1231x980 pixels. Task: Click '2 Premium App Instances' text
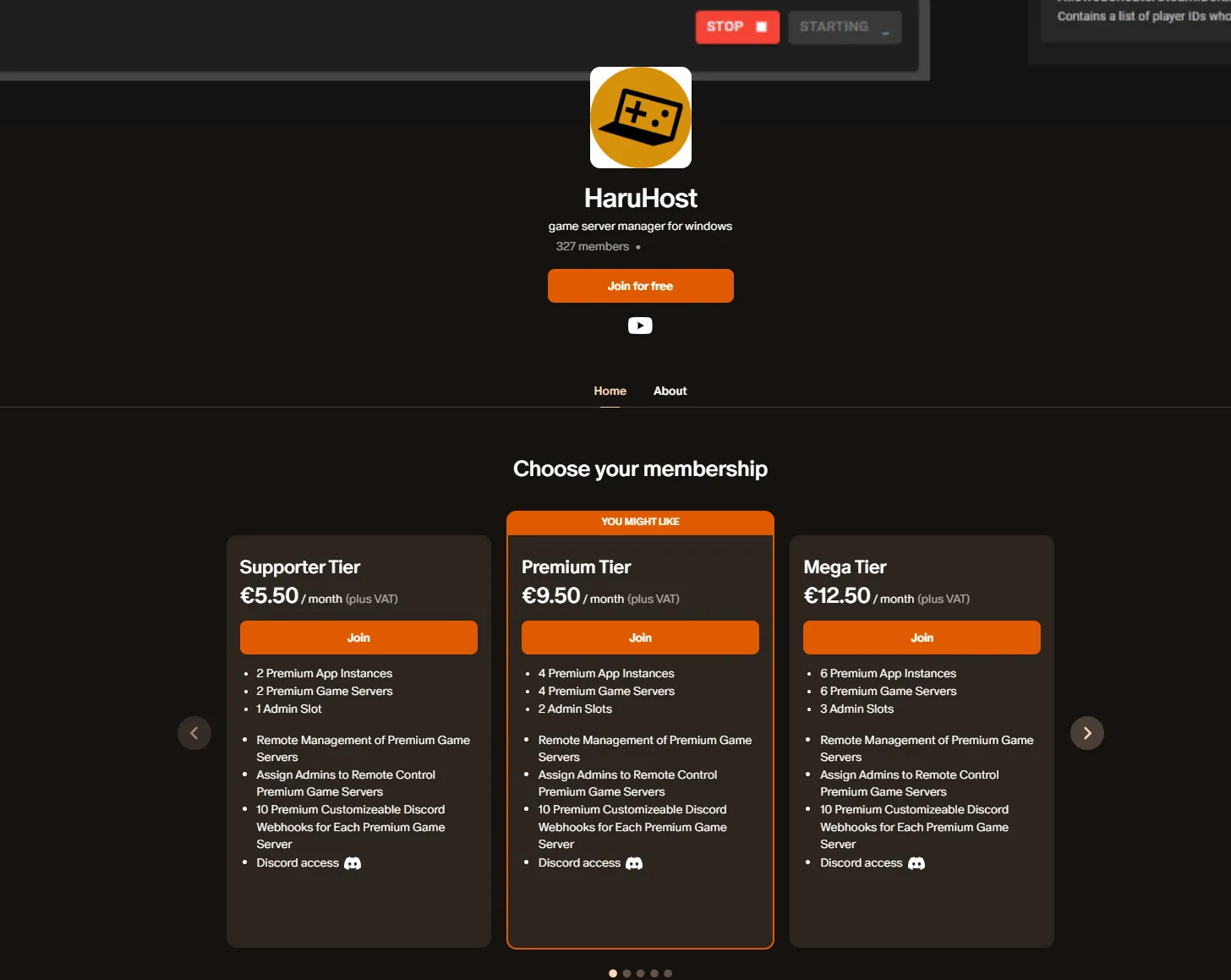click(x=324, y=673)
